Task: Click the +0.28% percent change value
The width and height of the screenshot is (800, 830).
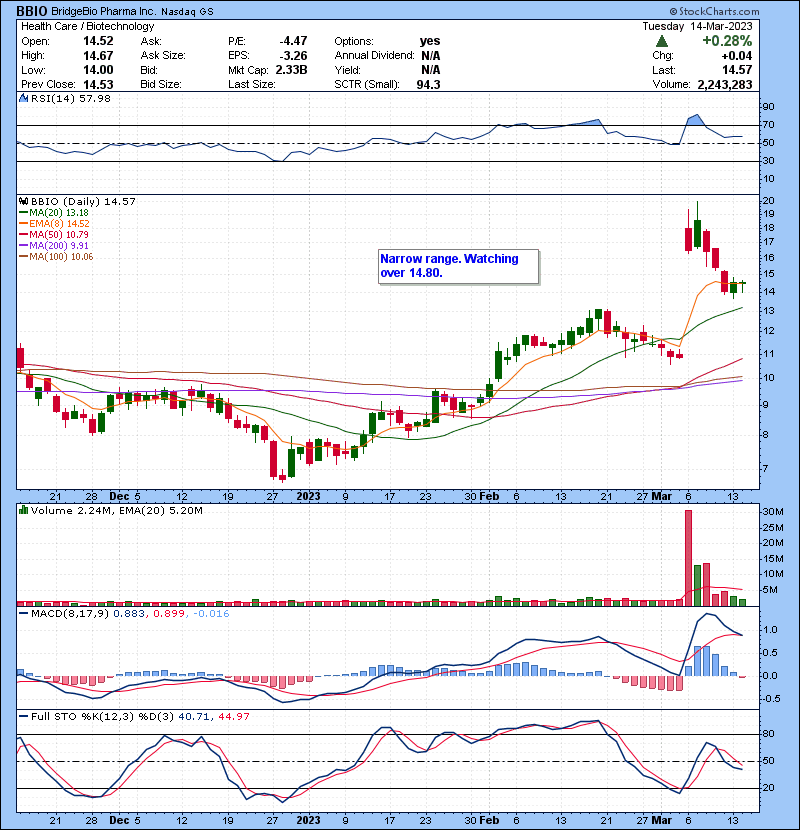Action: click(x=727, y=41)
